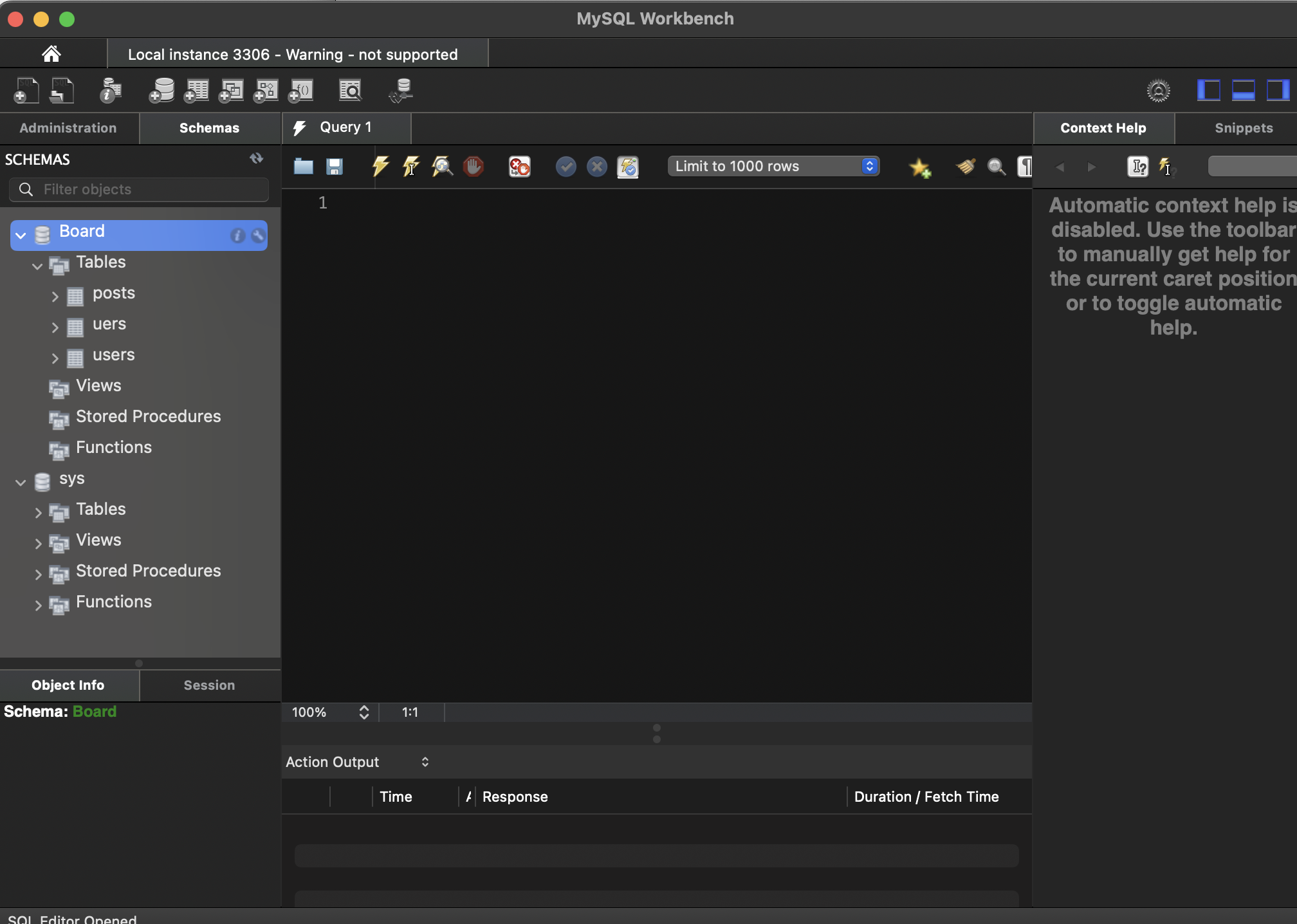Click the commit transaction checkmark icon
This screenshot has width=1297, height=924.
[x=566, y=167]
